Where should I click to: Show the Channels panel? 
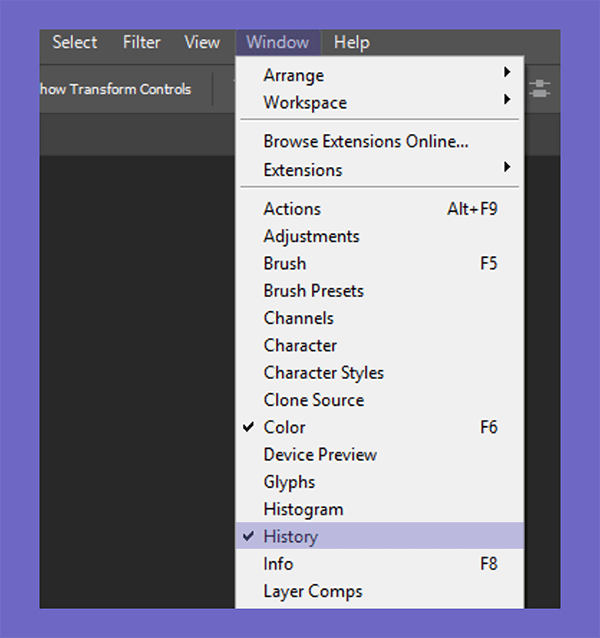298,318
